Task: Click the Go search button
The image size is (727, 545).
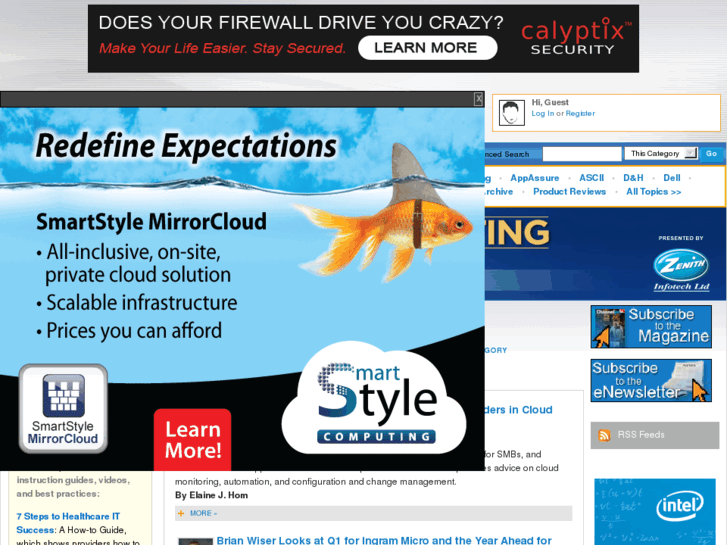Action: pos(711,154)
